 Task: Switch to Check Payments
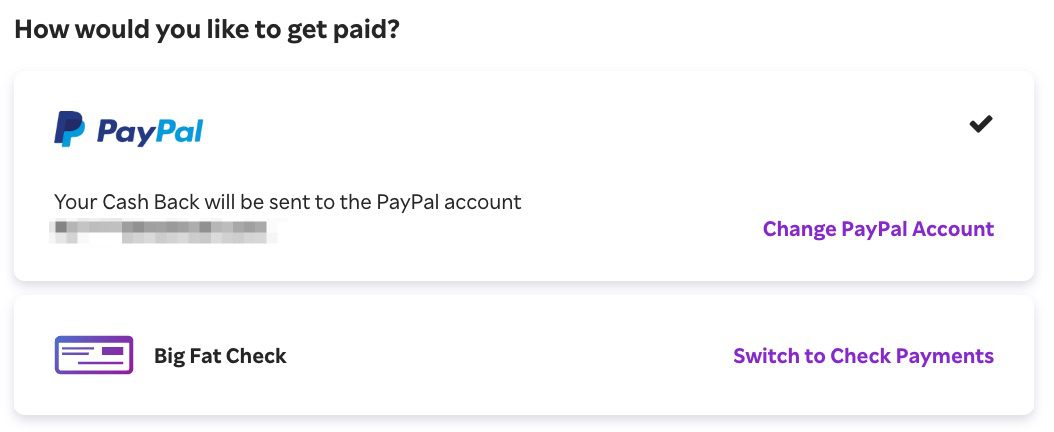(x=863, y=355)
